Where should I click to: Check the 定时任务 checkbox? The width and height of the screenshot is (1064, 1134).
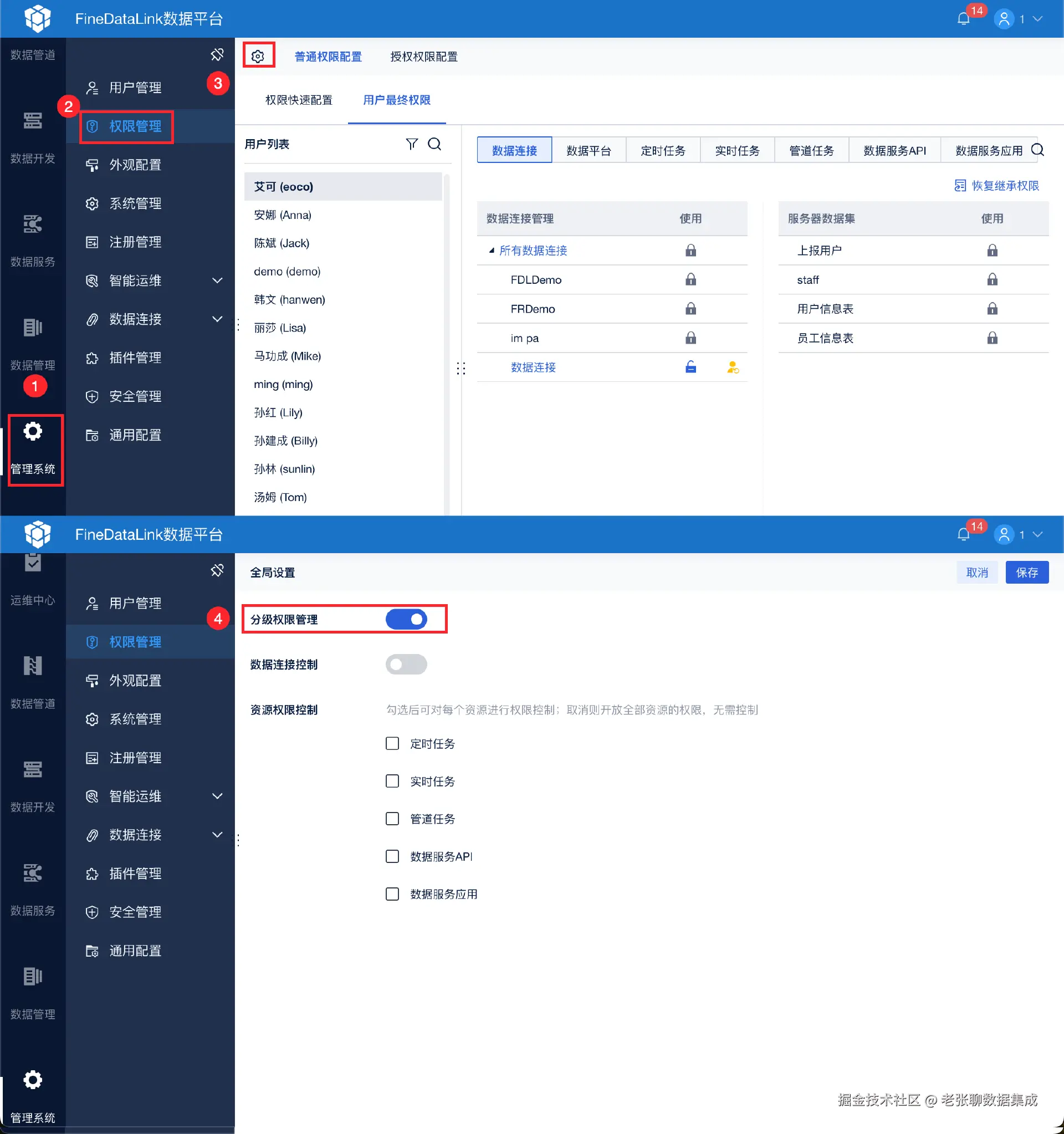coord(392,743)
